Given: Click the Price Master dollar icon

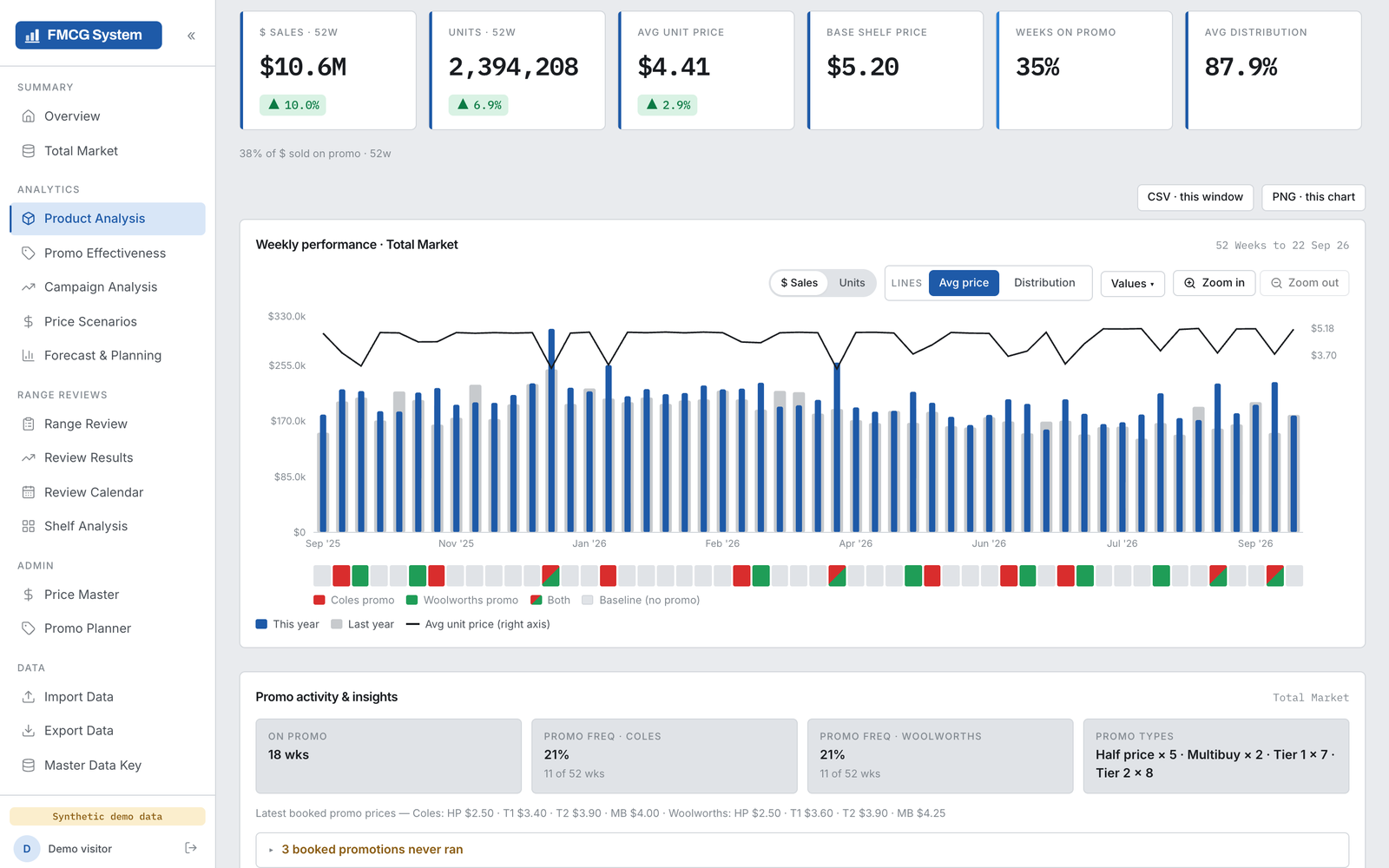Looking at the screenshot, I should pos(29,595).
